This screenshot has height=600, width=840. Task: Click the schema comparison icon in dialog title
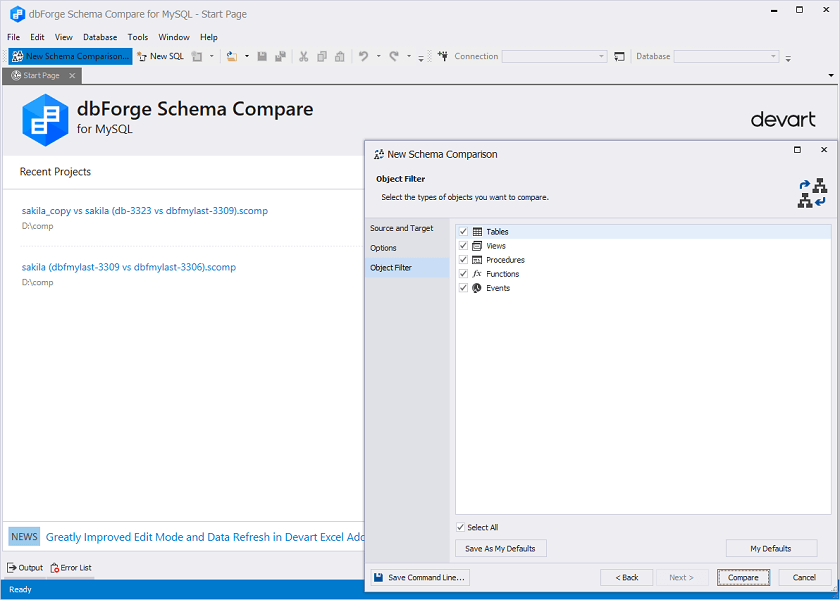pyautogui.click(x=379, y=154)
